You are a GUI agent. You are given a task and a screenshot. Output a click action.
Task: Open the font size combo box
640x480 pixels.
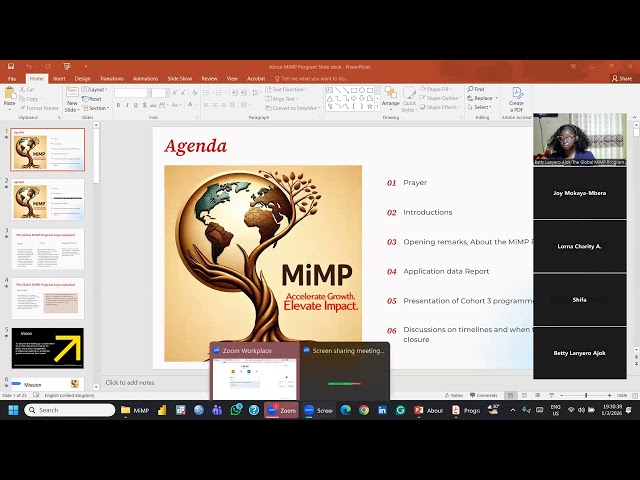[x=160, y=93]
